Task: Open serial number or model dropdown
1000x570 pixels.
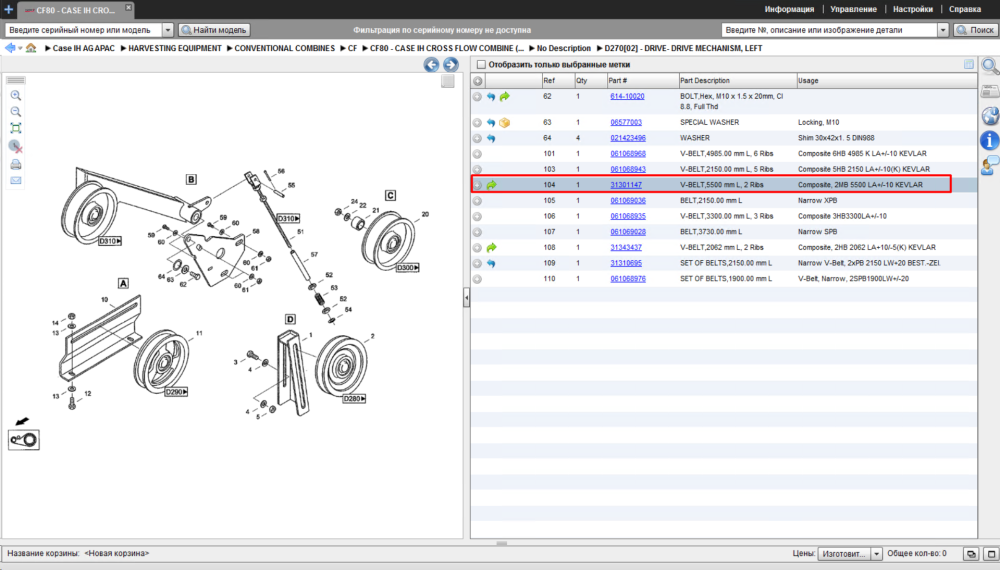Action: click(168, 30)
